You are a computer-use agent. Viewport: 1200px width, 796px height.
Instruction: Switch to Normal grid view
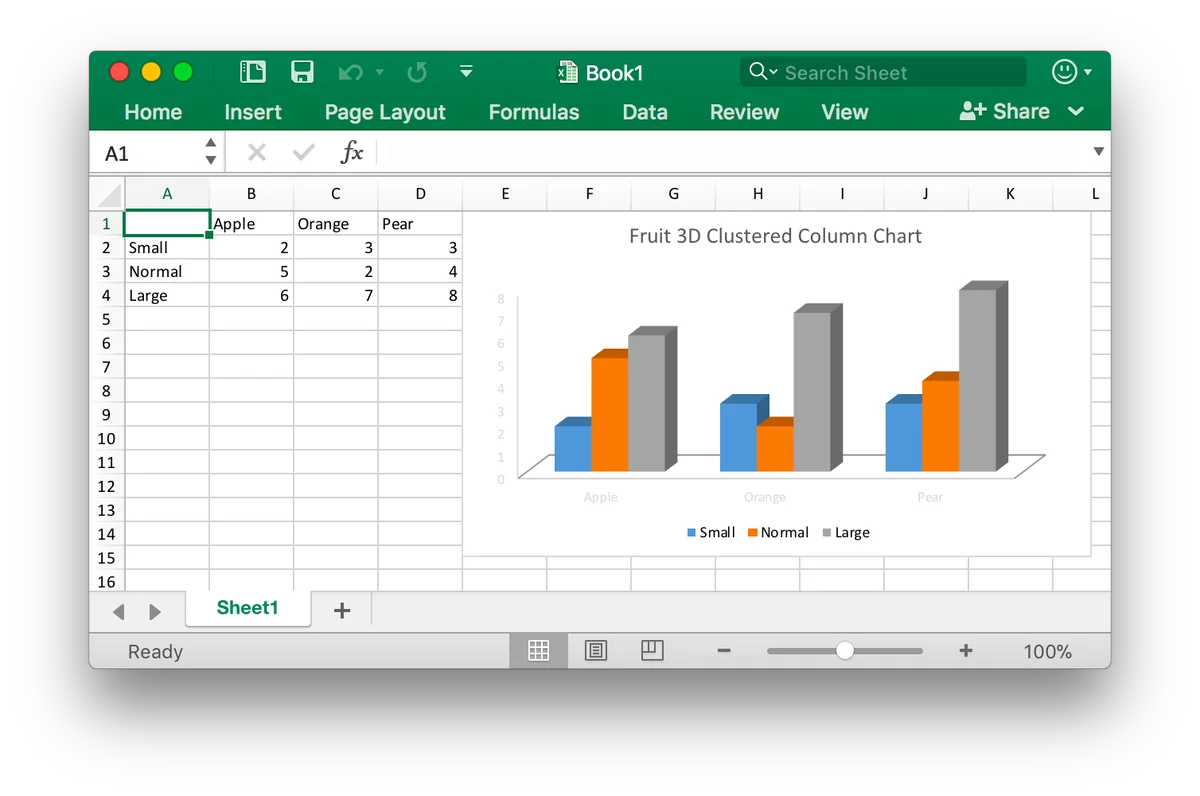(539, 651)
